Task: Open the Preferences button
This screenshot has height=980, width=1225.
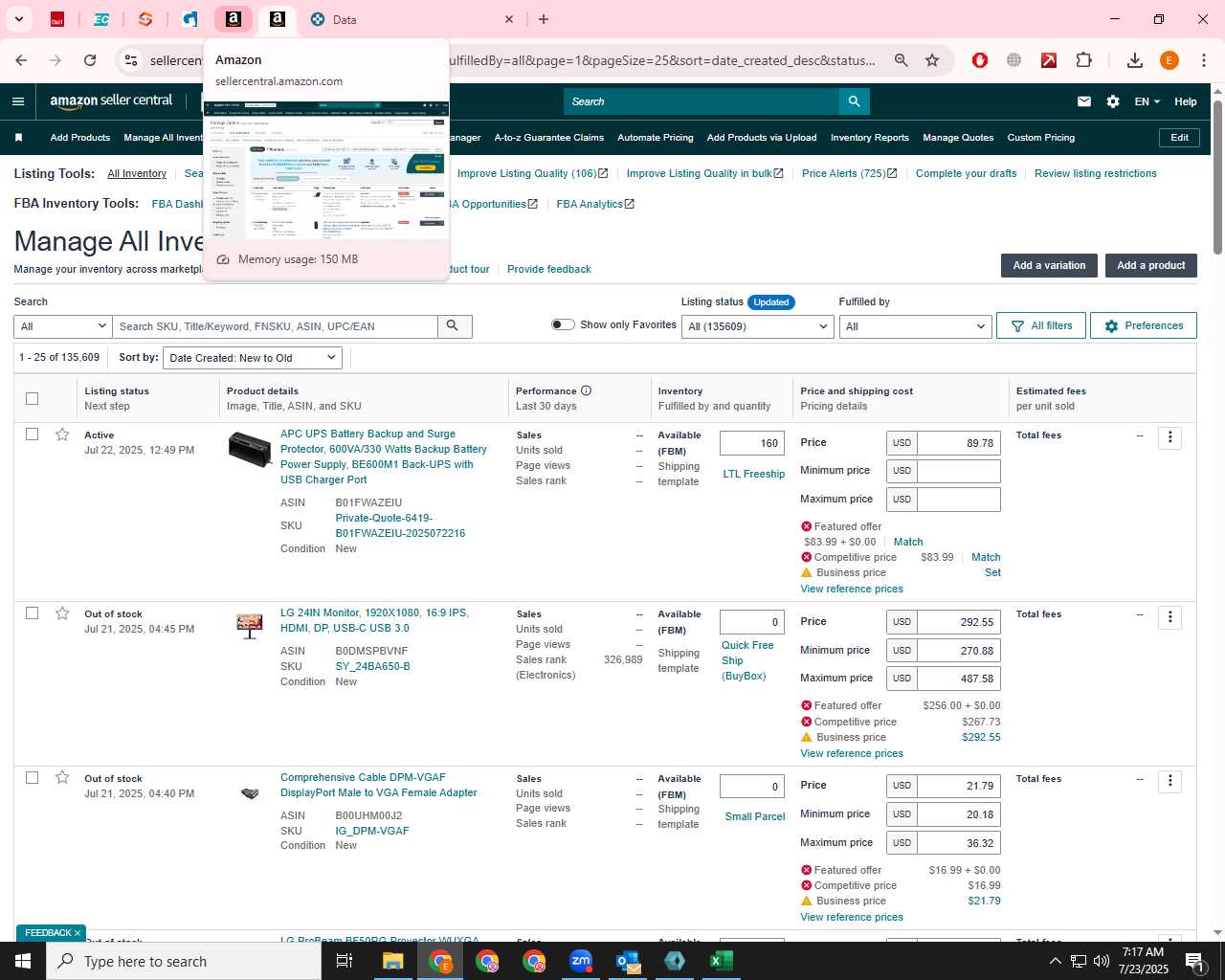Action: 1144,326
